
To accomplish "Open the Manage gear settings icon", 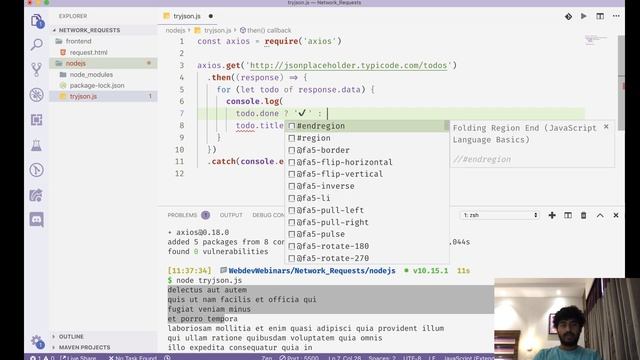I will [37, 342].
